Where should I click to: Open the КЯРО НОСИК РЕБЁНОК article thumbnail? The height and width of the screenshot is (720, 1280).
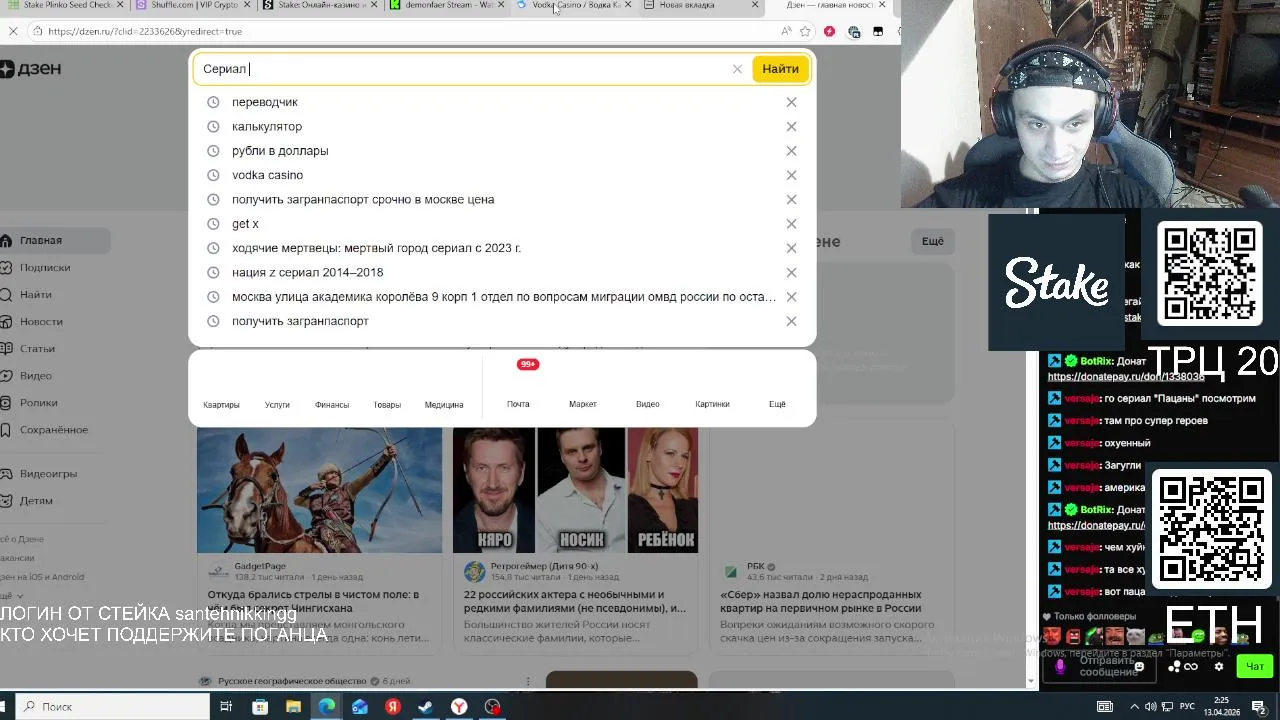pyautogui.click(x=575, y=490)
